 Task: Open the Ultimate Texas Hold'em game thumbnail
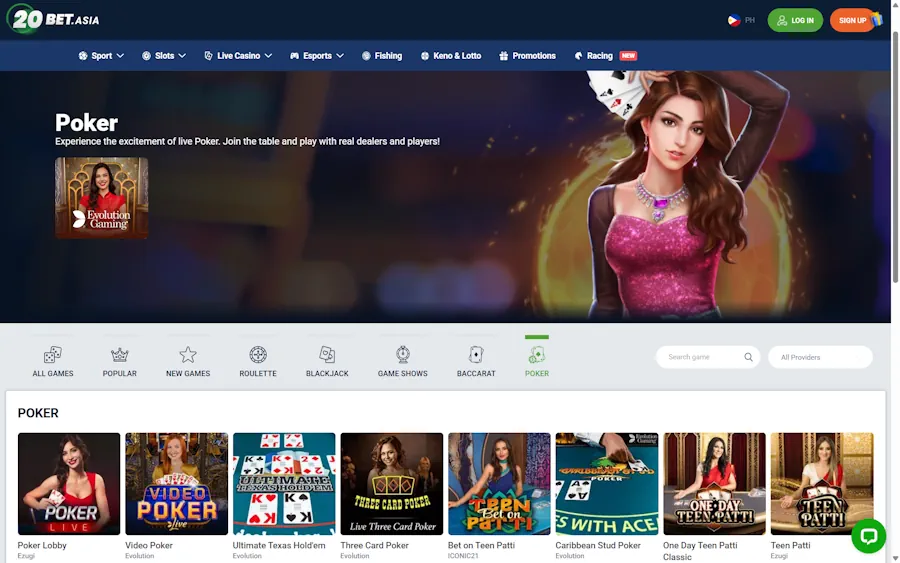point(284,484)
